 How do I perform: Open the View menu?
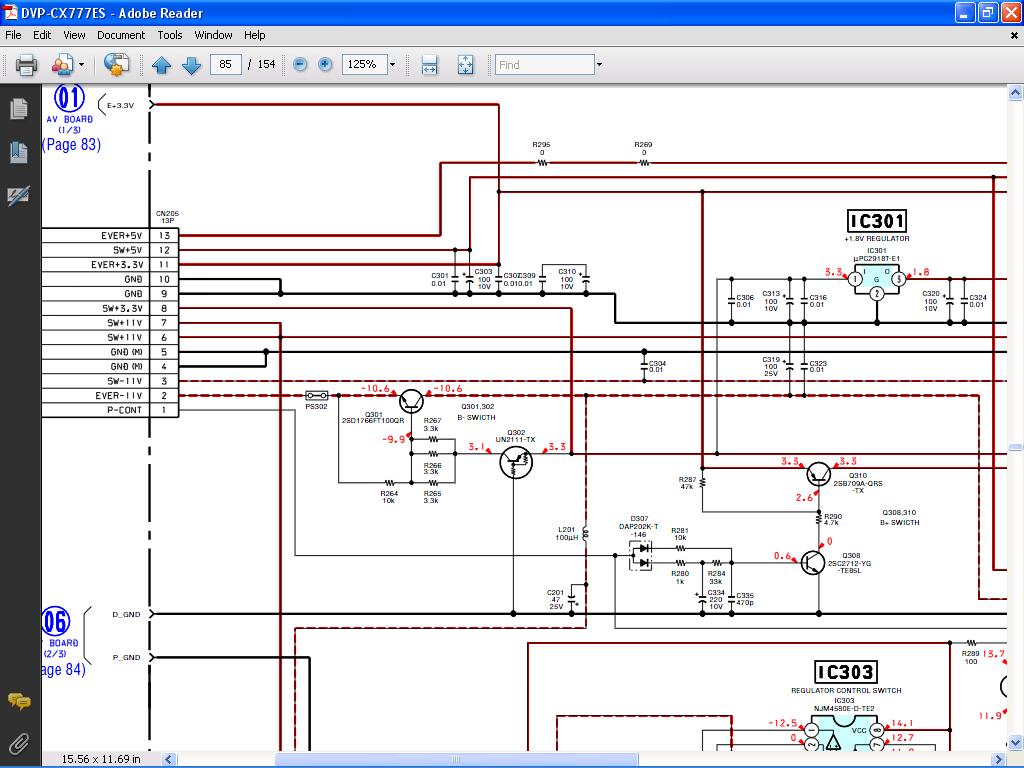point(74,35)
